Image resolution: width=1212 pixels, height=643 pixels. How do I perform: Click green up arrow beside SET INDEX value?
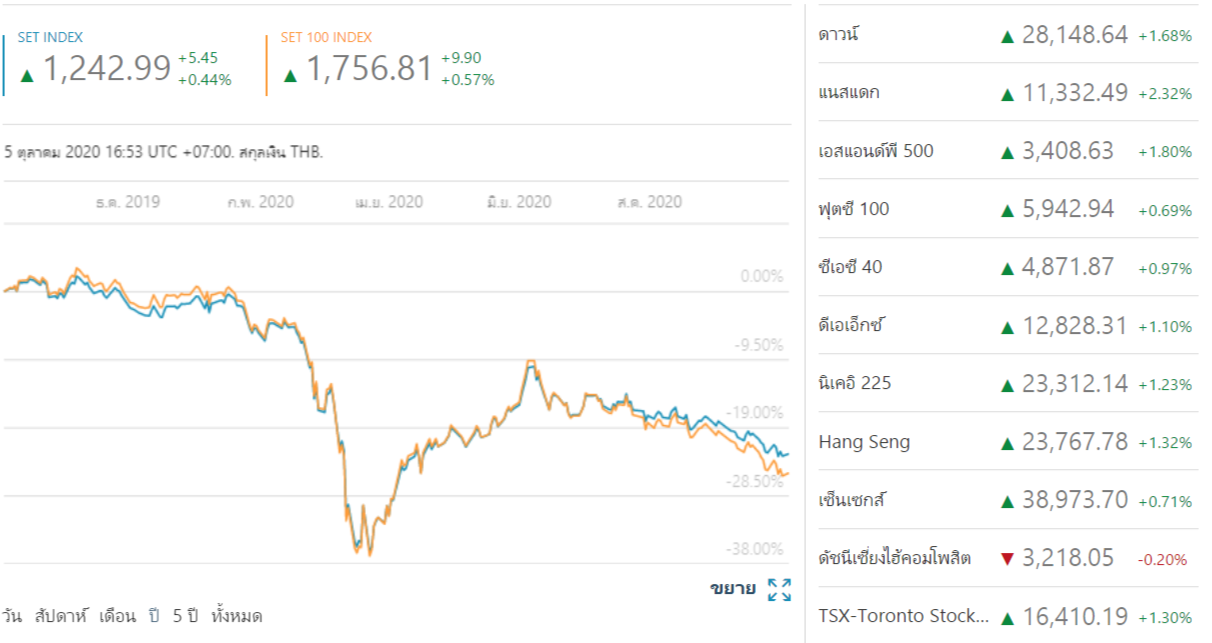(x=27, y=75)
